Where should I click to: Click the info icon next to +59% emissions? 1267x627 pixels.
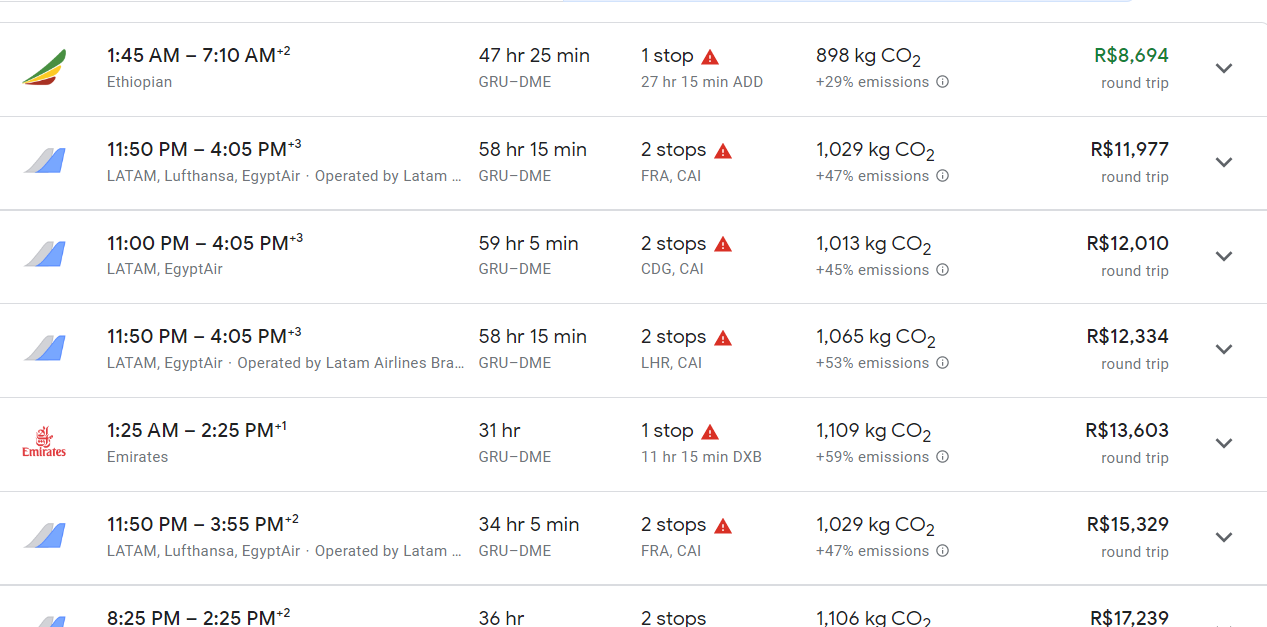click(942, 457)
